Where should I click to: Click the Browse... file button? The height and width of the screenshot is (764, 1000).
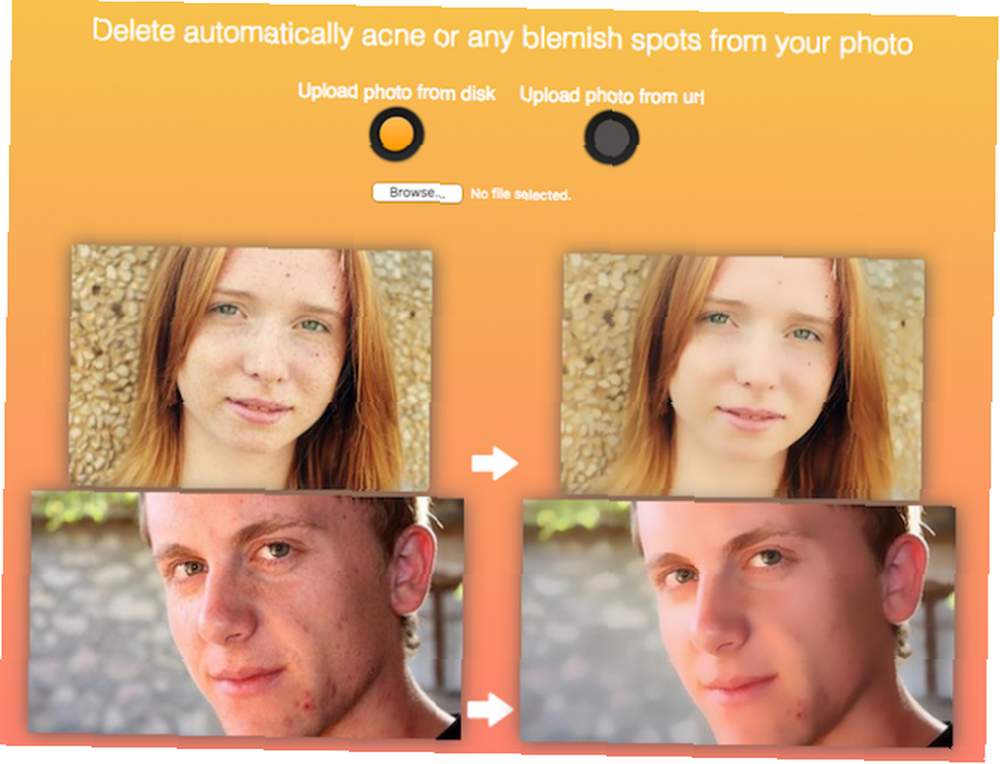pos(417,193)
